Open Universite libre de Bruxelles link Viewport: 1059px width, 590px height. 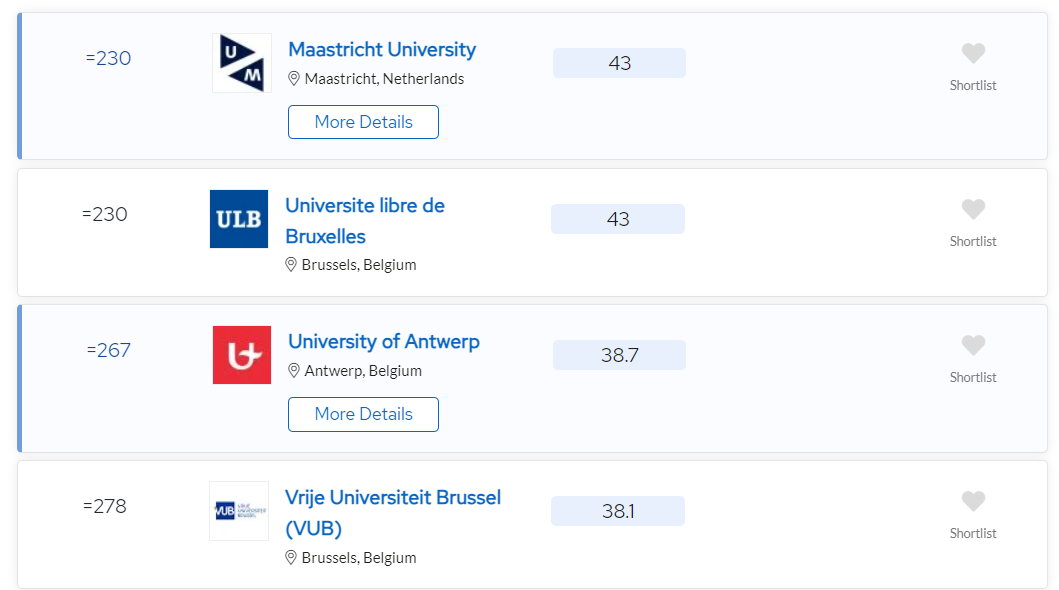[365, 221]
